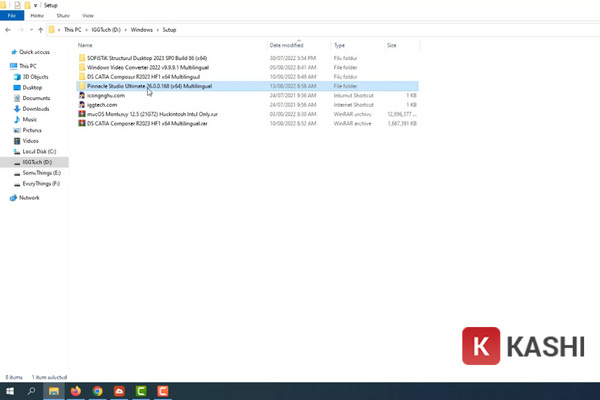Click the Properties quick access toolbar icon

17,5
